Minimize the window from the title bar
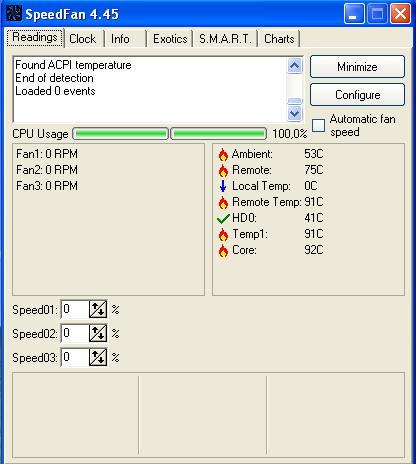The width and height of the screenshot is (416, 464). coord(354,14)
